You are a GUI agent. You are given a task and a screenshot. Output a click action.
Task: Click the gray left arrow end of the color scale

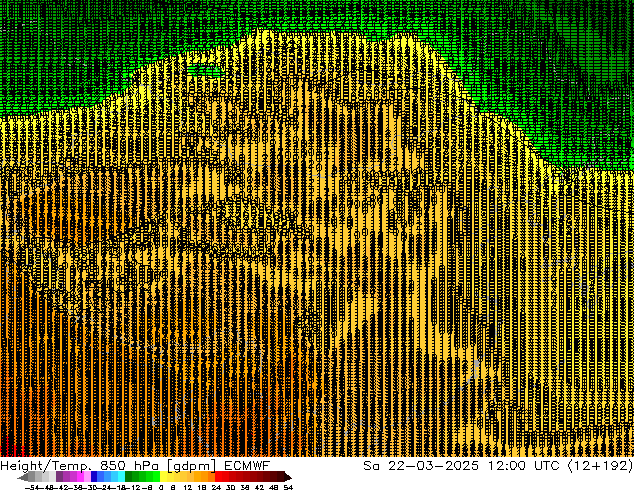[23, 477]
